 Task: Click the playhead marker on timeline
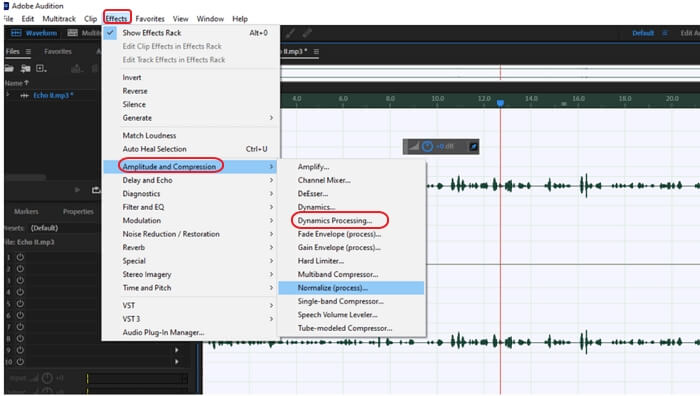[x=500, y=103]
